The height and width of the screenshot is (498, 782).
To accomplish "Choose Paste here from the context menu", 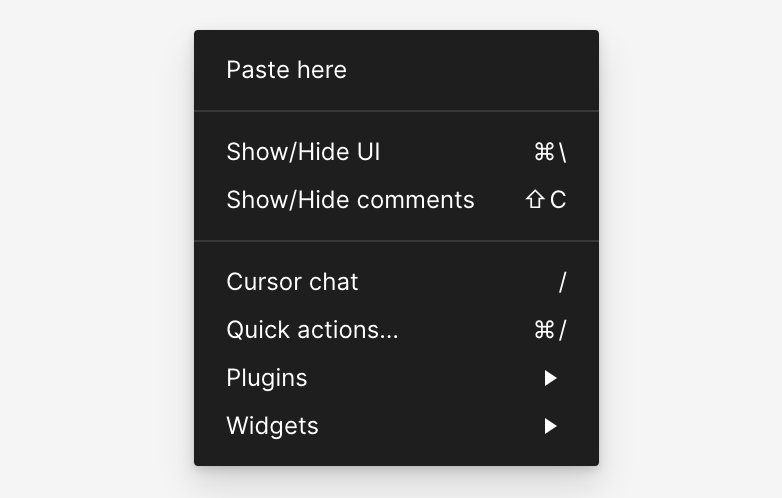I will [287, 70].
